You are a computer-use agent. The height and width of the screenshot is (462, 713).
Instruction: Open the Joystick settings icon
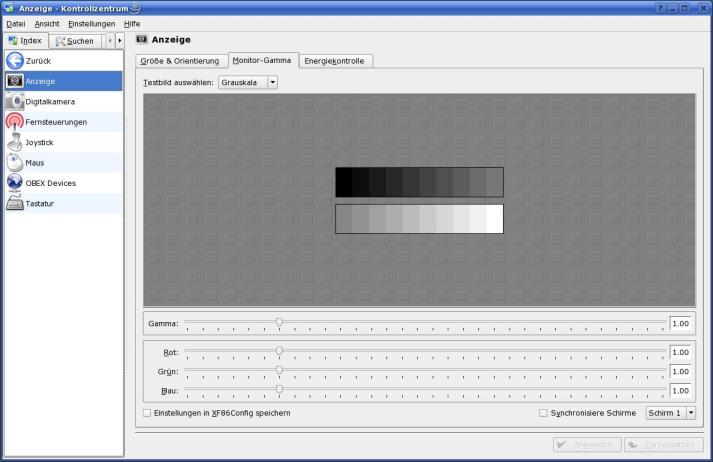[x=15, y=142]
